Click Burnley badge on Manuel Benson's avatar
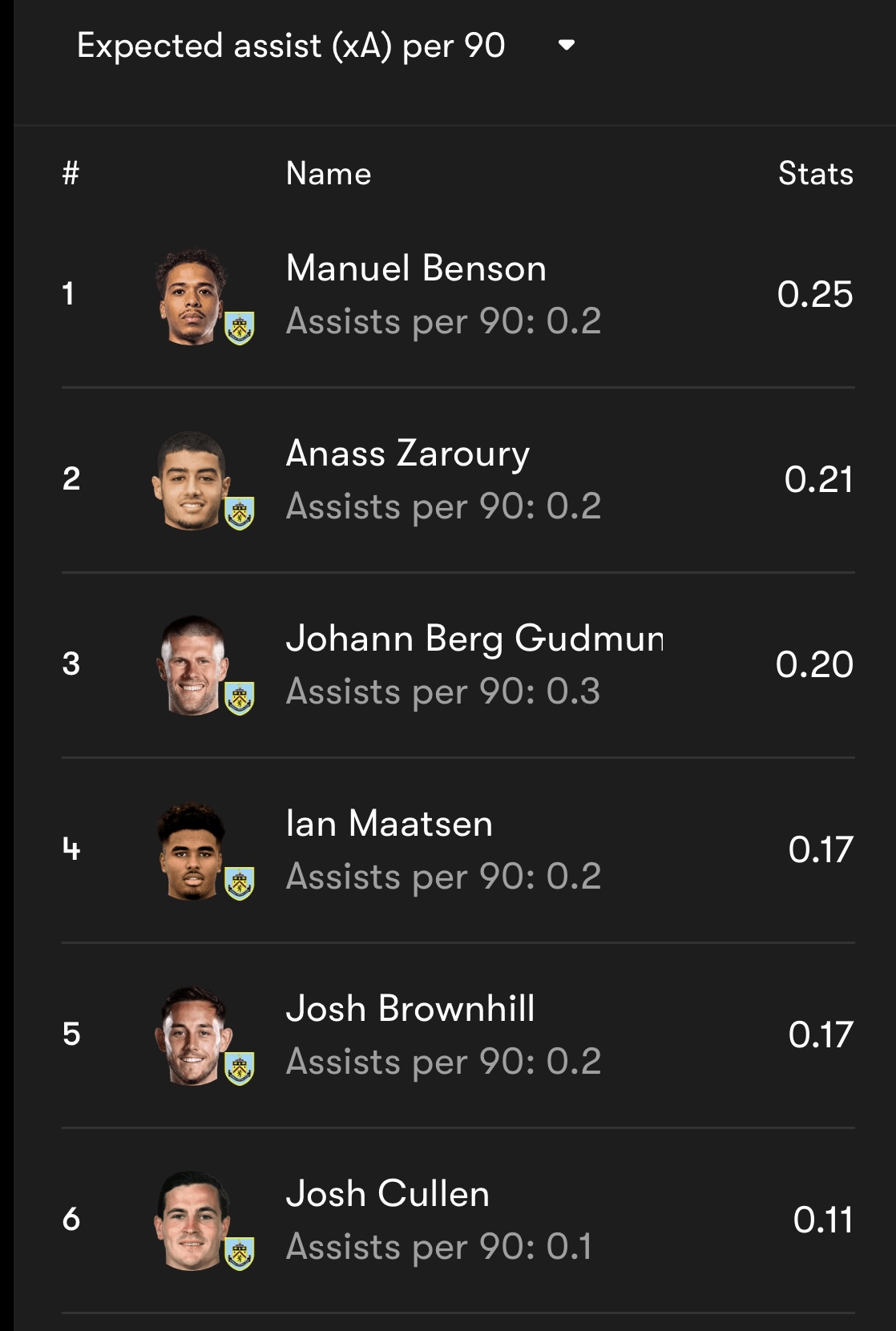This screenshot has width=896, height=1331. pyautogui.click(x=240, y=329)
